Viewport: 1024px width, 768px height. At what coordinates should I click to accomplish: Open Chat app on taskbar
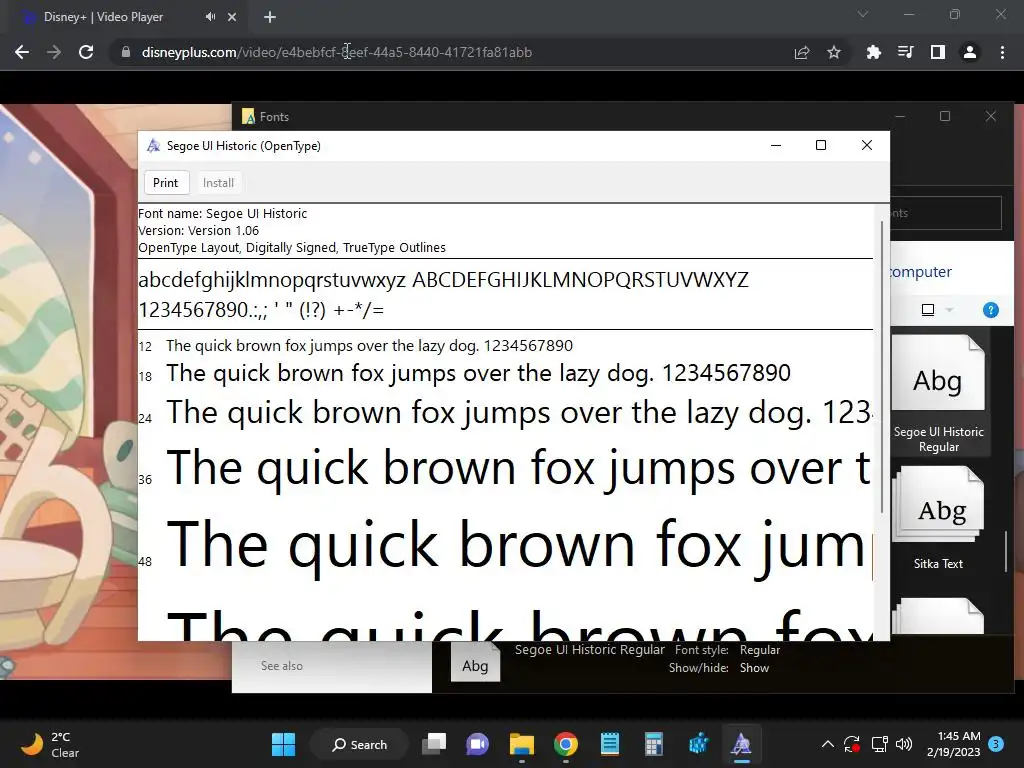pyautogui.click(x=477, y=744)
